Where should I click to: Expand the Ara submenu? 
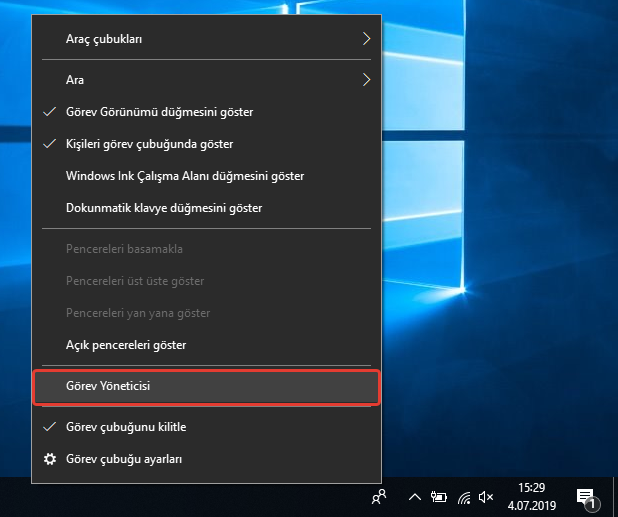click(366, 78)
